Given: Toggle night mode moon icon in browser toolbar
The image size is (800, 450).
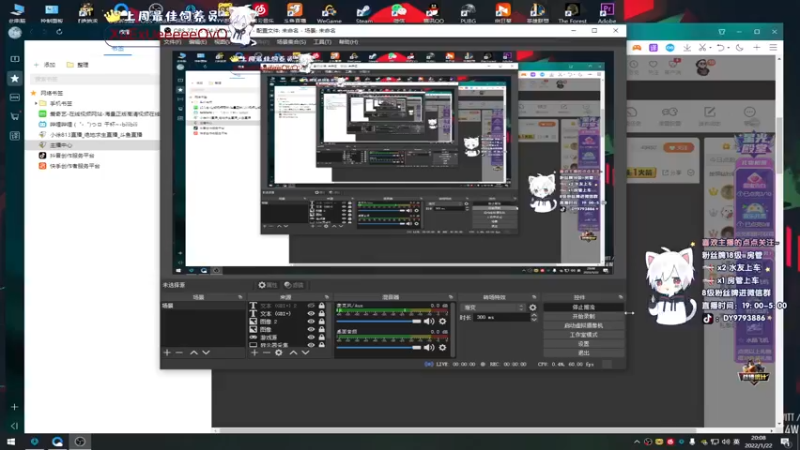Looking at the screenshot, I should [x=739, y=47].
